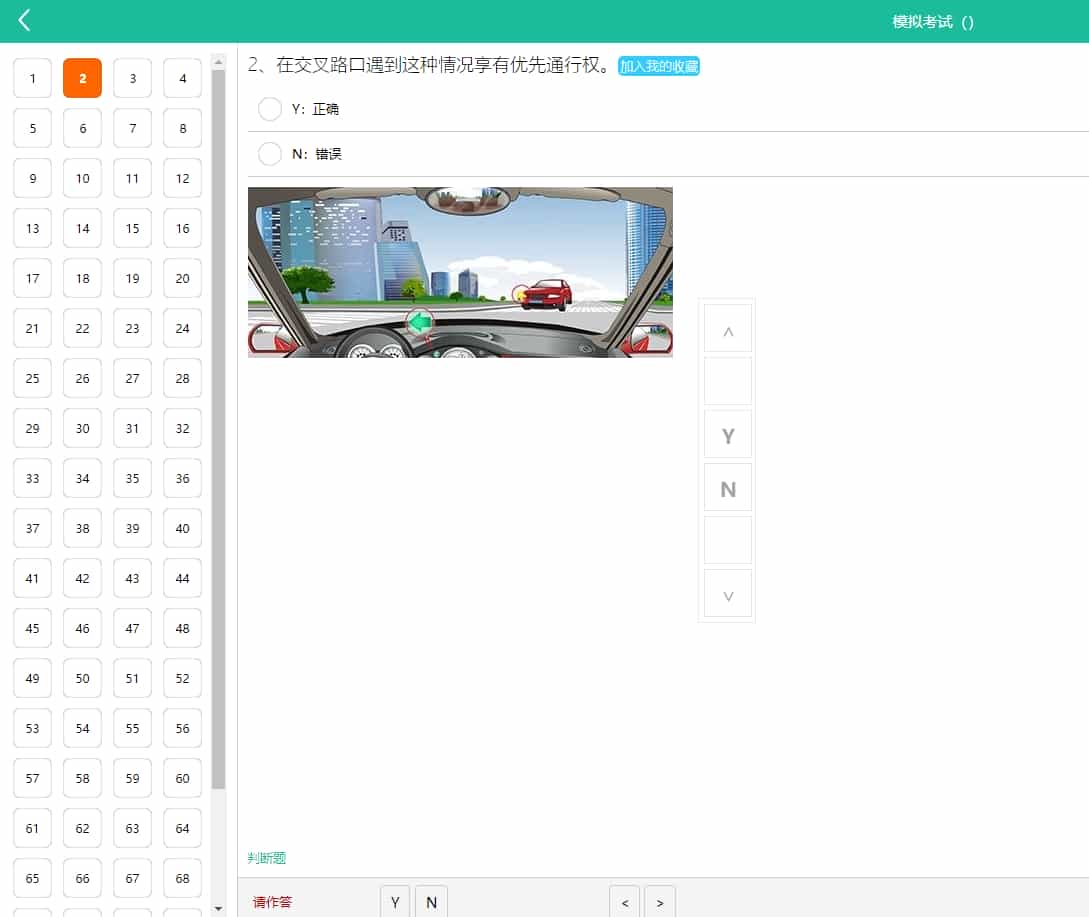Jump to question 1
1089x917 pixels.
33,78
